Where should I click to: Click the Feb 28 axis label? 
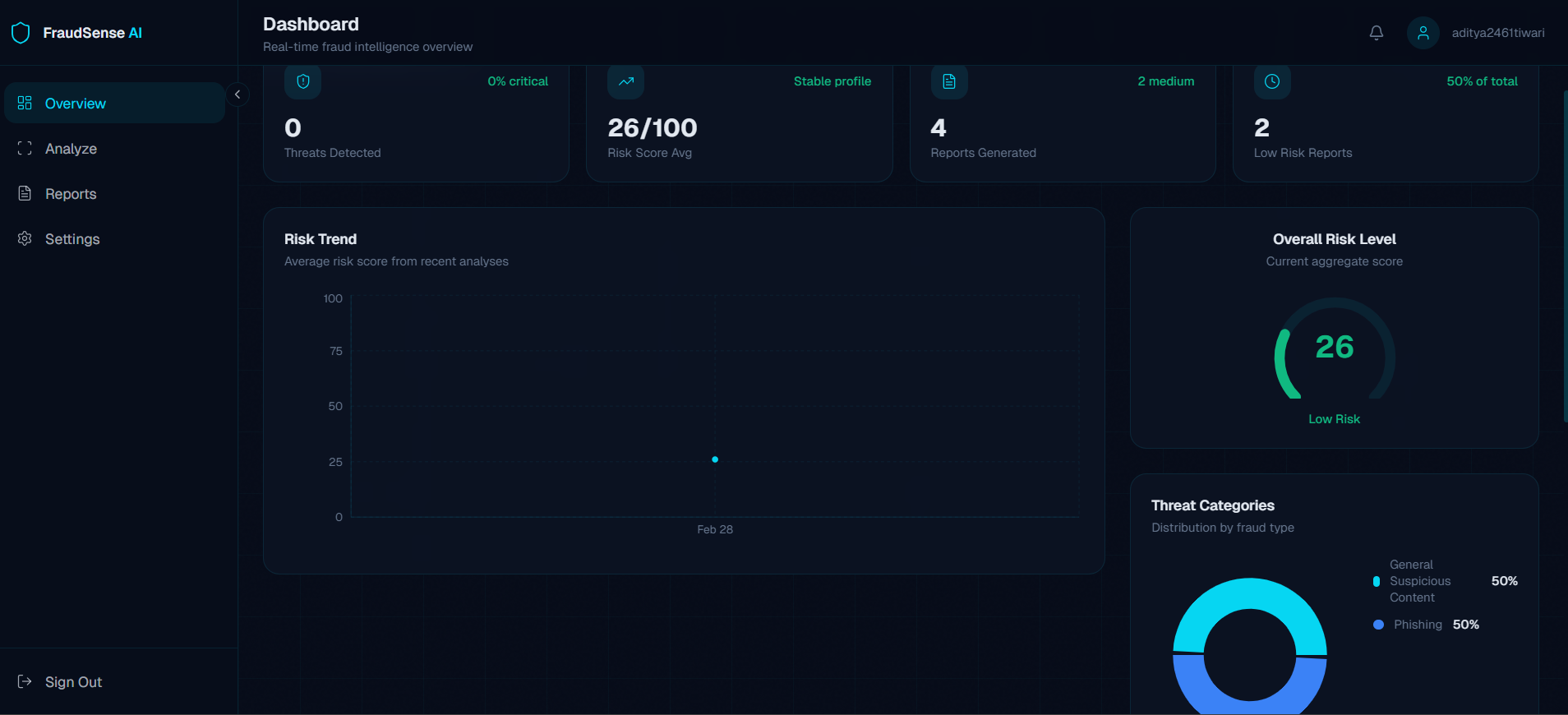[715, 529]
